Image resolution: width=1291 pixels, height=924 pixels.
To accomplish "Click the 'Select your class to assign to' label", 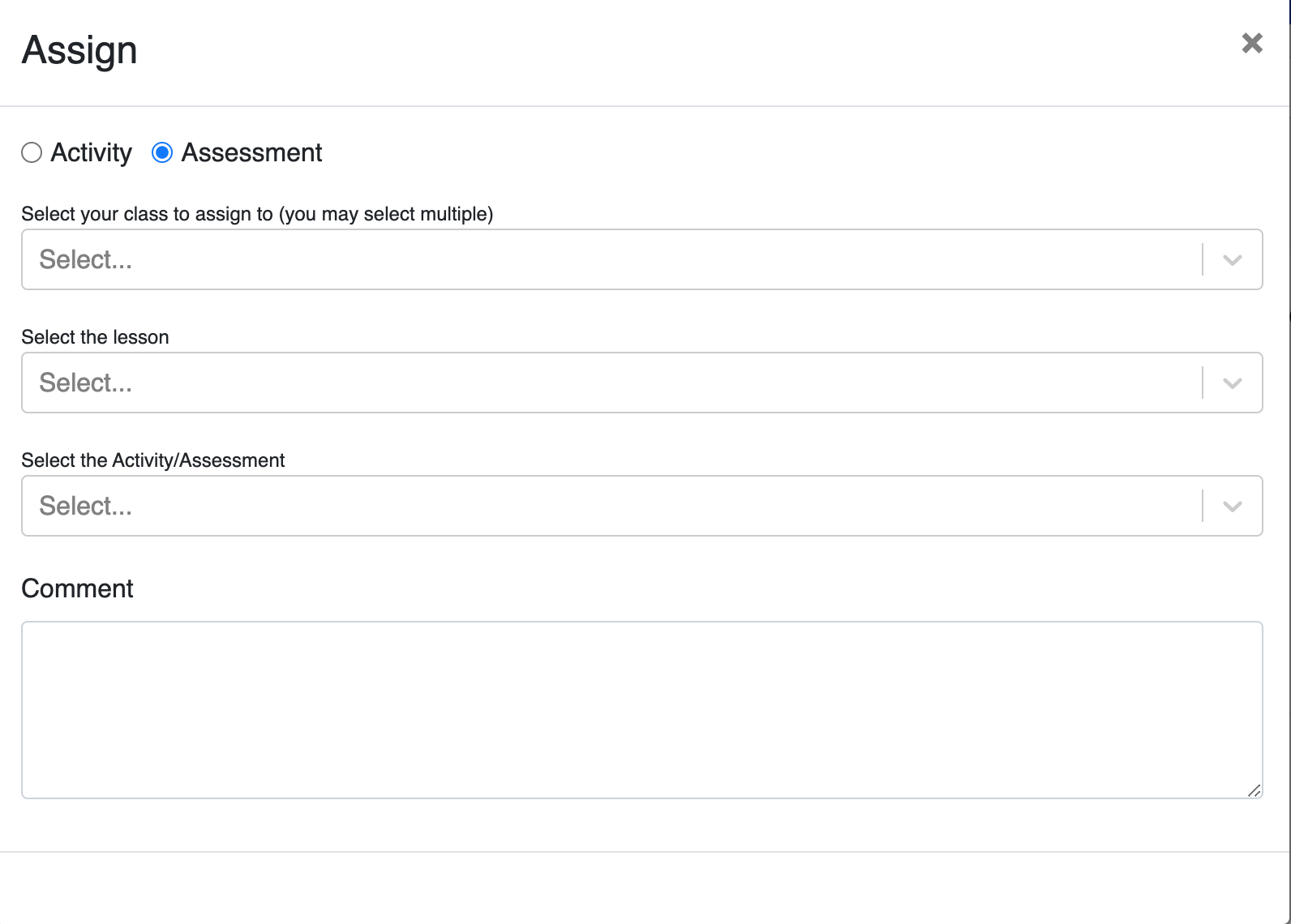I will (258, 214).
